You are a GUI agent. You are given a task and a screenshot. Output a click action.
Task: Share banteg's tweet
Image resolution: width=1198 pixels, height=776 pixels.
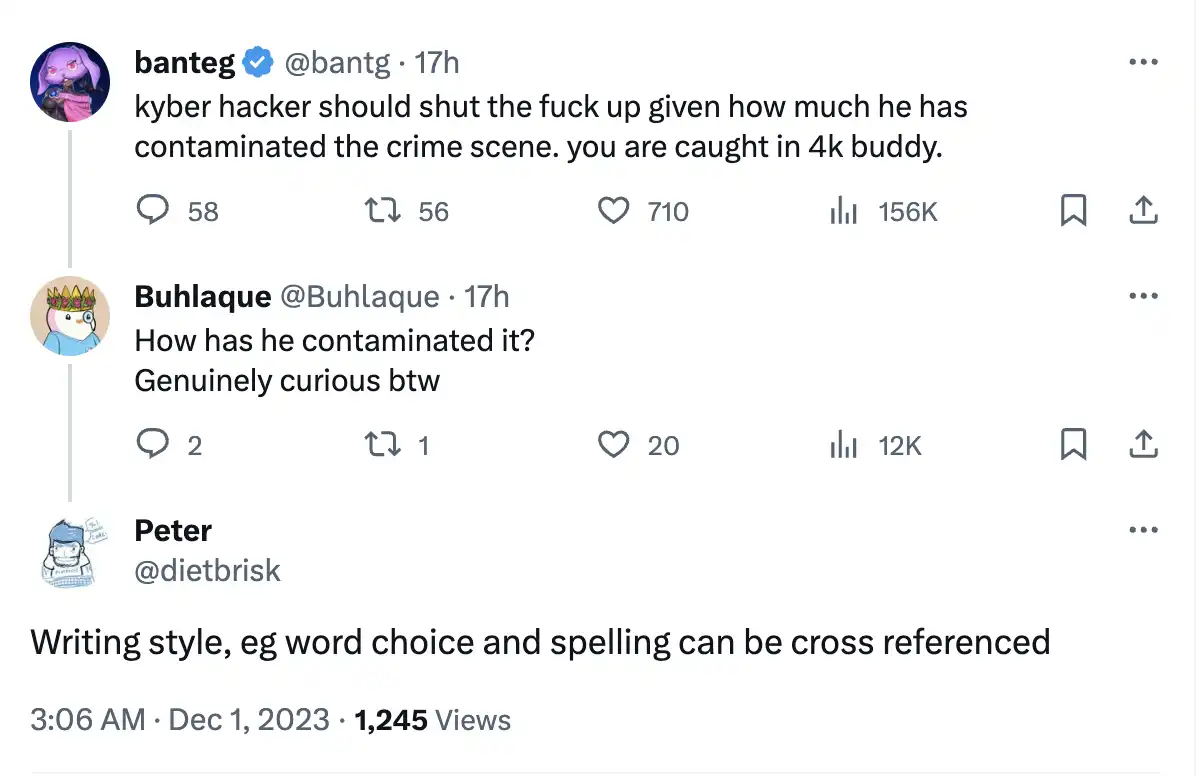[1142, 211]
